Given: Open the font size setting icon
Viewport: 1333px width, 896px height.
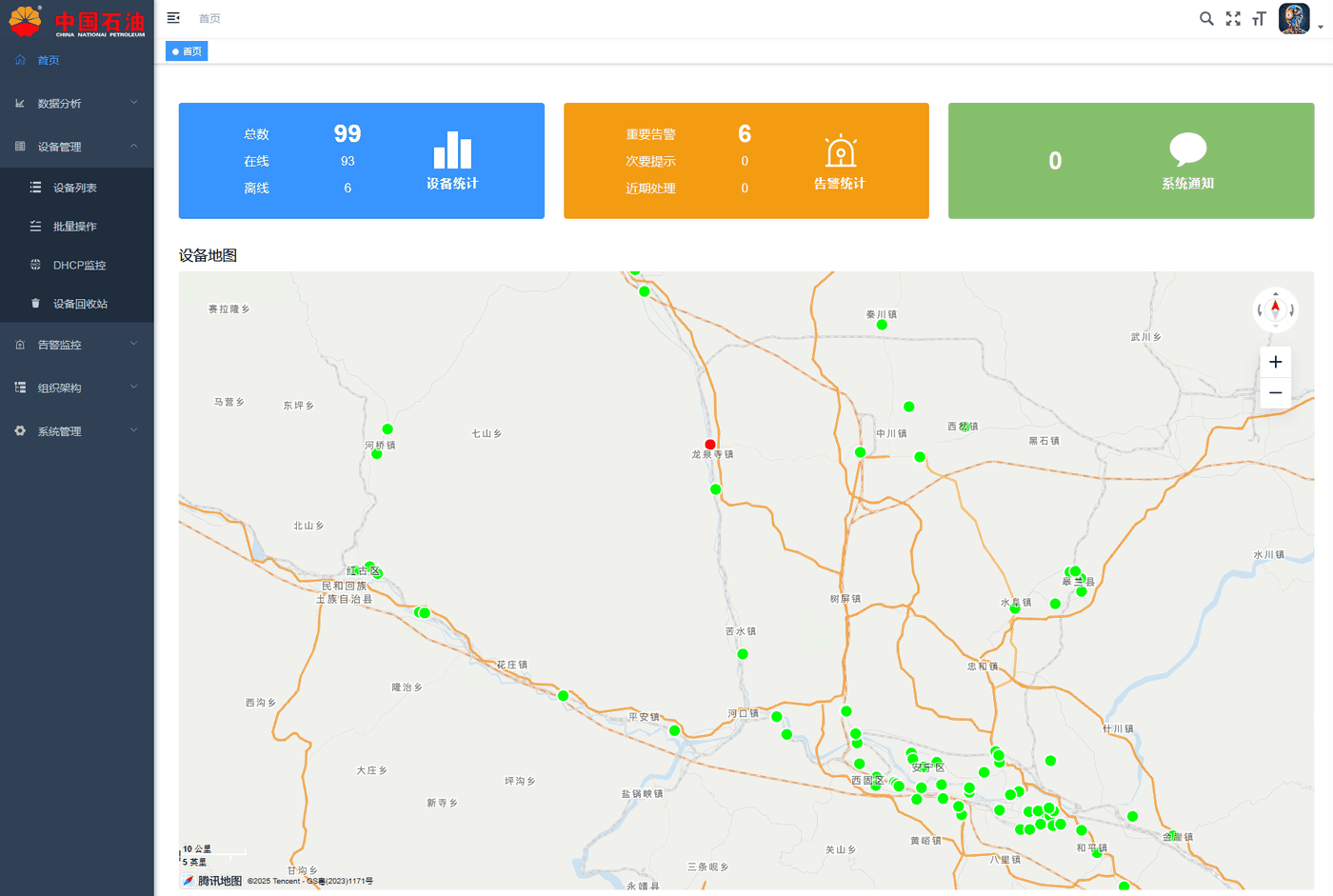Looking at the screenshot, I should [1259, 18].
